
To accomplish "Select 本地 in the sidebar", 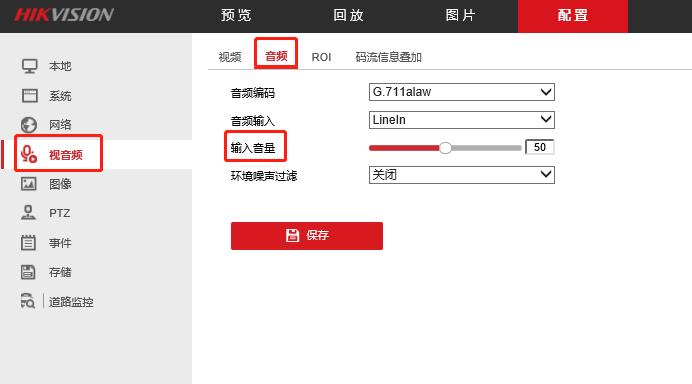I will (x=60, y=66).
